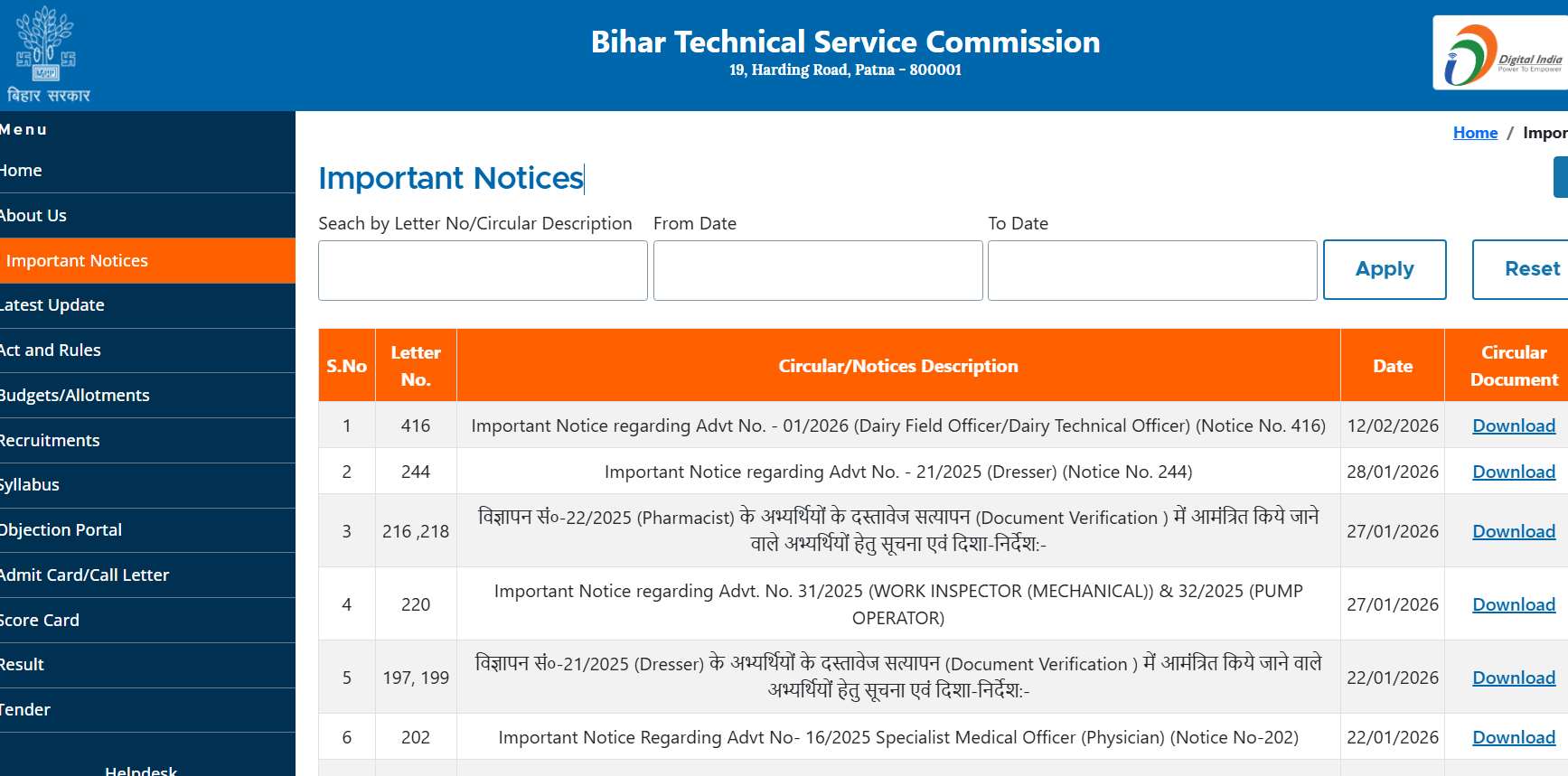Download the Notice No. 416 document

[x=1514, y=425]
